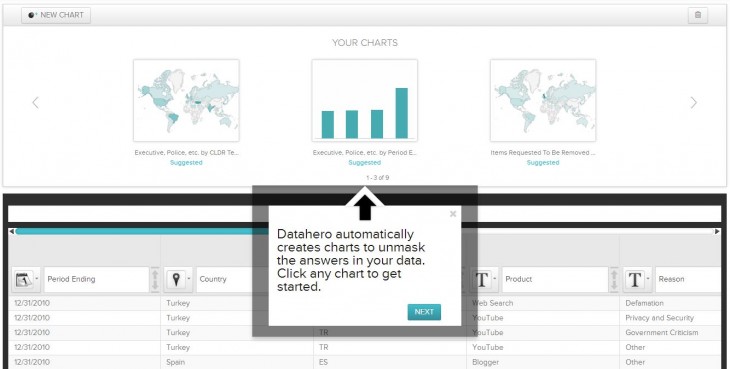Select the date cell in the Spain row

pyautogui.click(x=85, y=362)
